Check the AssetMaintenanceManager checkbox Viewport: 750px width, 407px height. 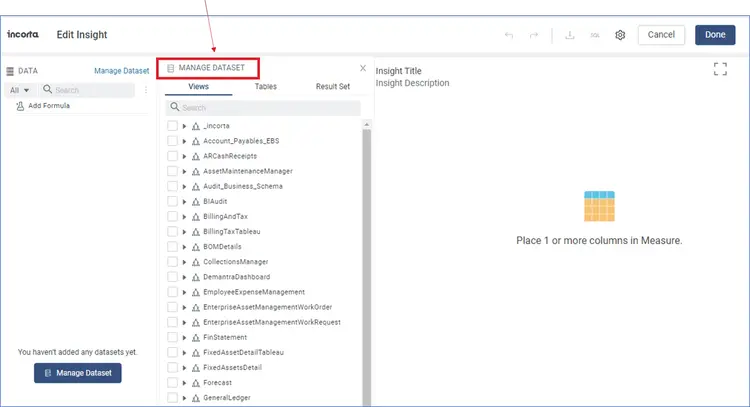172,171
